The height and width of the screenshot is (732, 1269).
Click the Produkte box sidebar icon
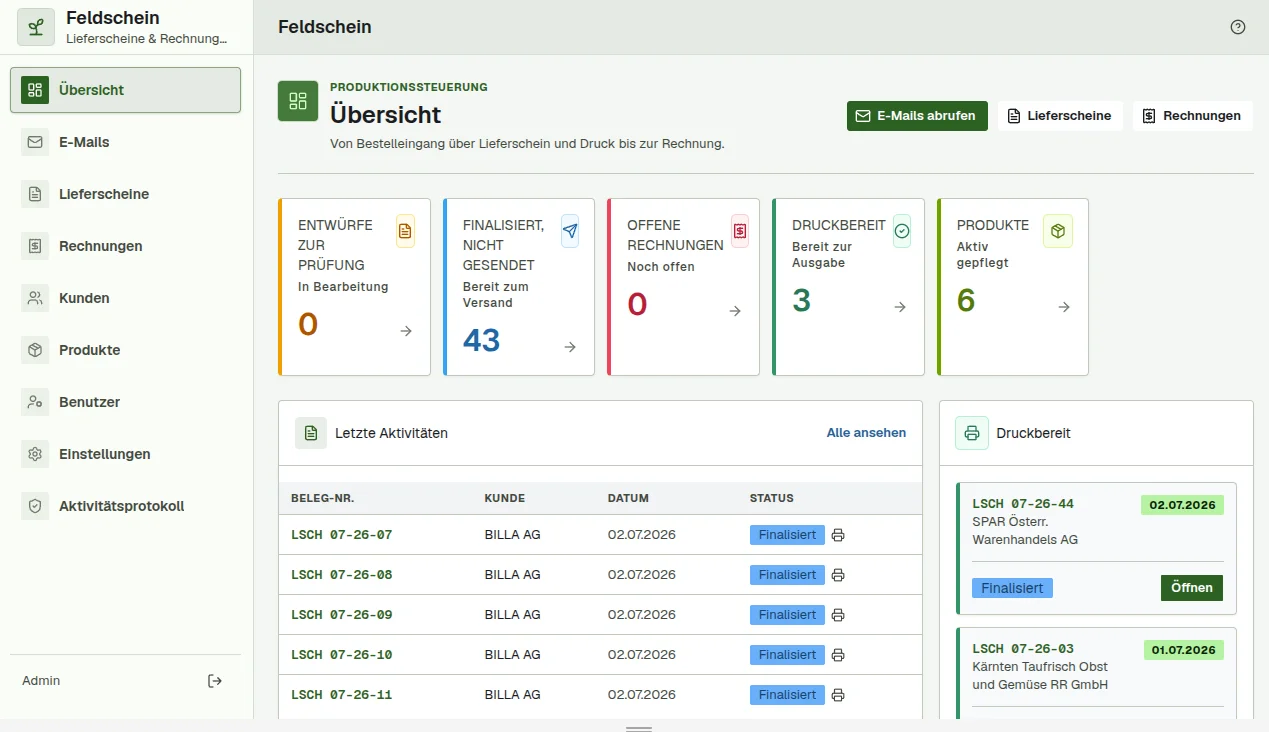(x=35, y=350)
